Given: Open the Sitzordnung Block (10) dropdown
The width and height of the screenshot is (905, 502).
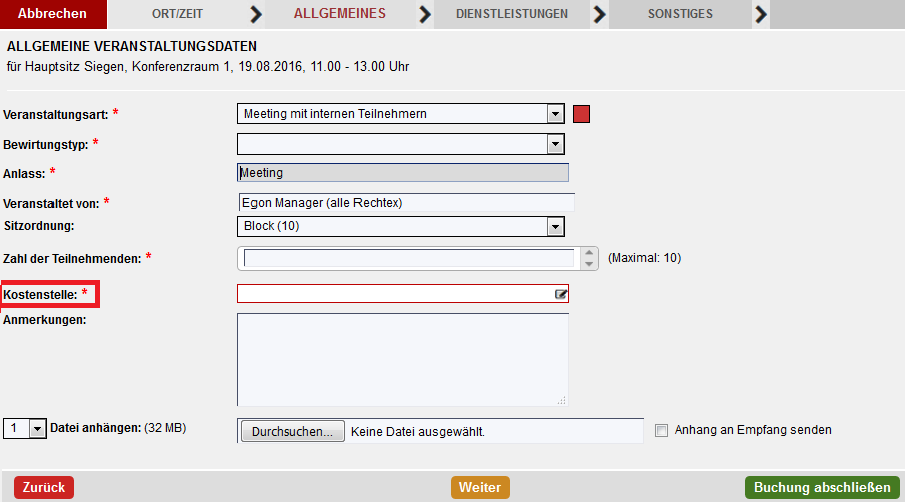Looking at the screenshot, I should tap(555, 227).
